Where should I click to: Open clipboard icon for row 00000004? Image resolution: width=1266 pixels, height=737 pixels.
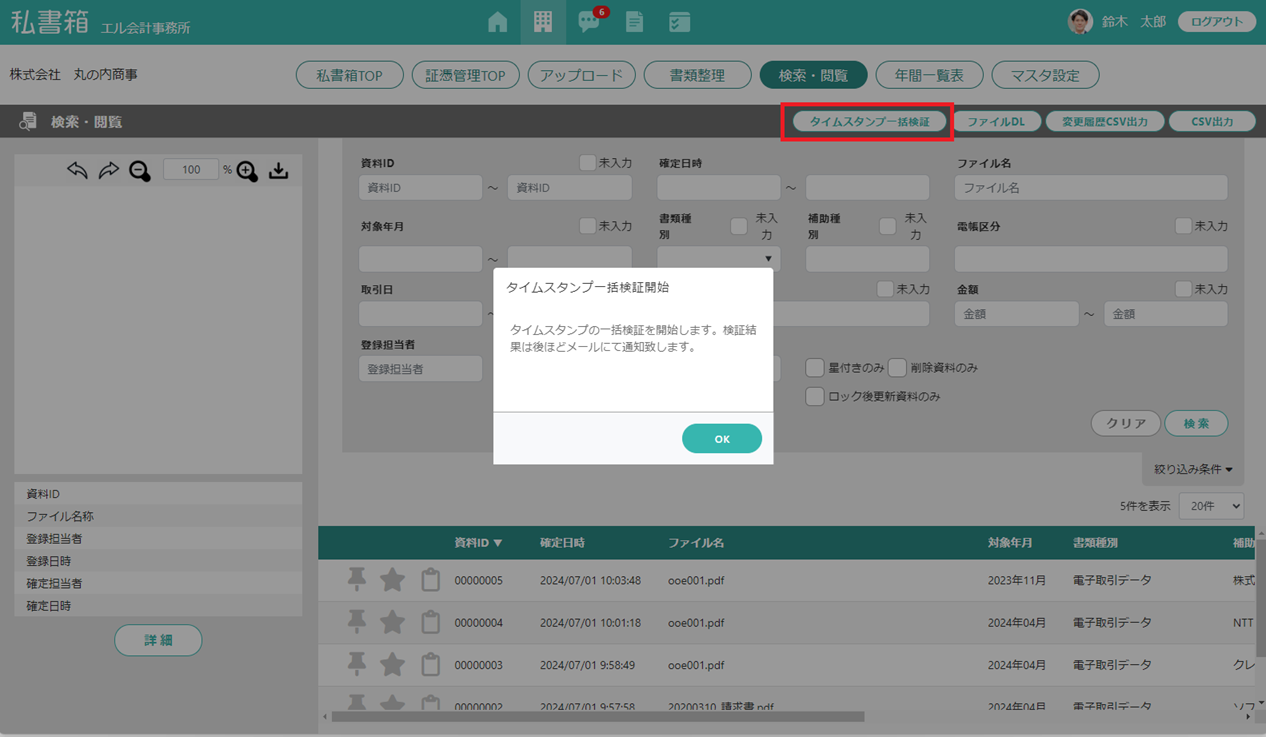[x=430, y=622]
